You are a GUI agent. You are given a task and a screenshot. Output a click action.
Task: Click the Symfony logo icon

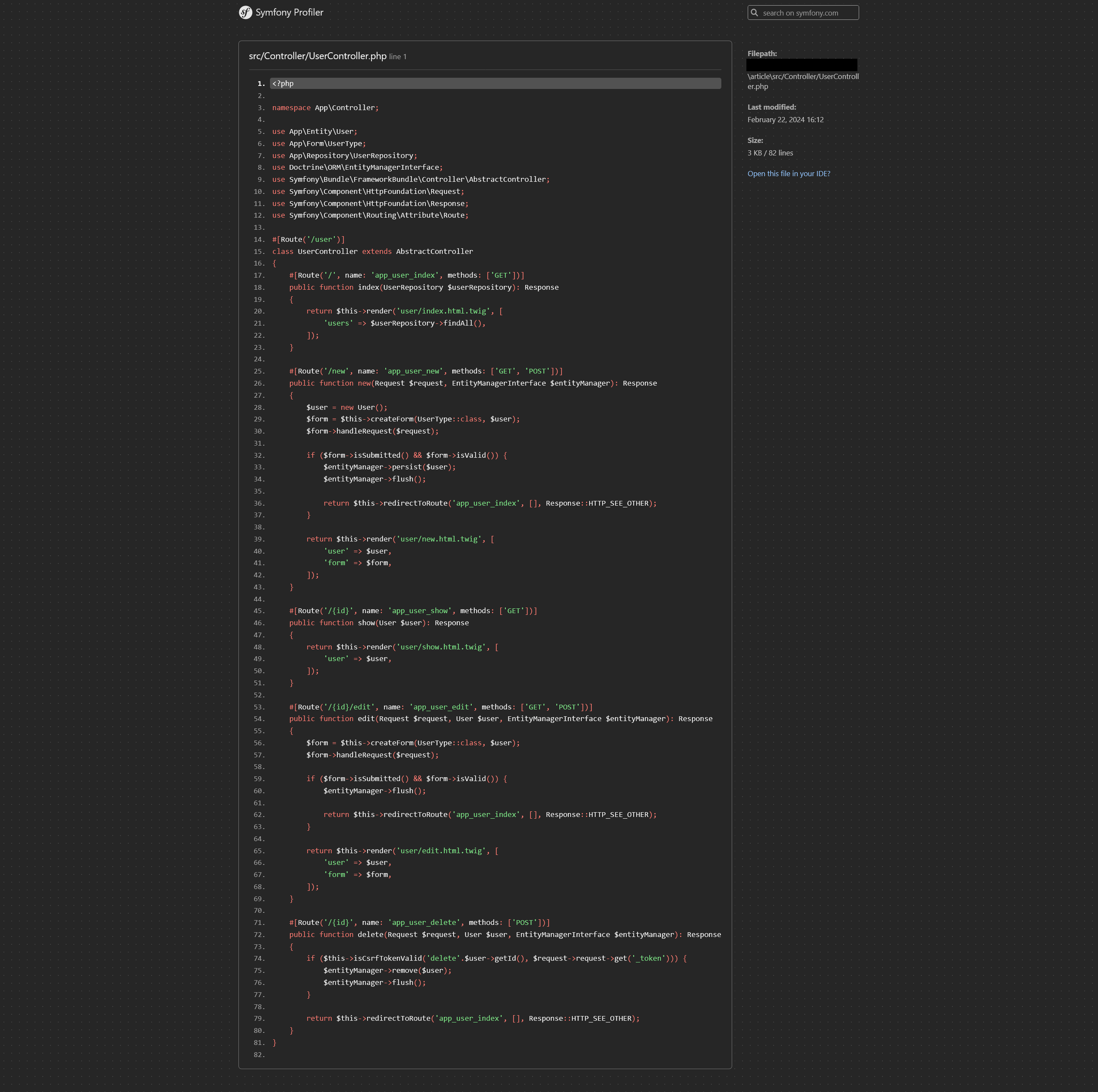point(245,13)
